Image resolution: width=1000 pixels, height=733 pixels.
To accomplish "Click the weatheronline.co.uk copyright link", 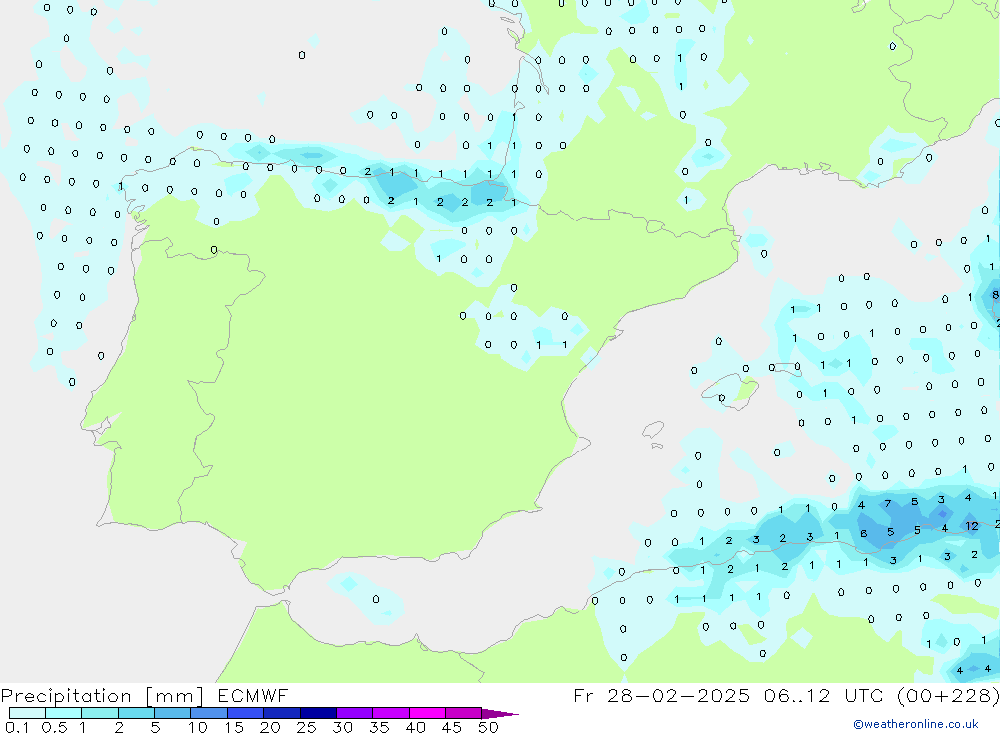I will coord(916,724).
